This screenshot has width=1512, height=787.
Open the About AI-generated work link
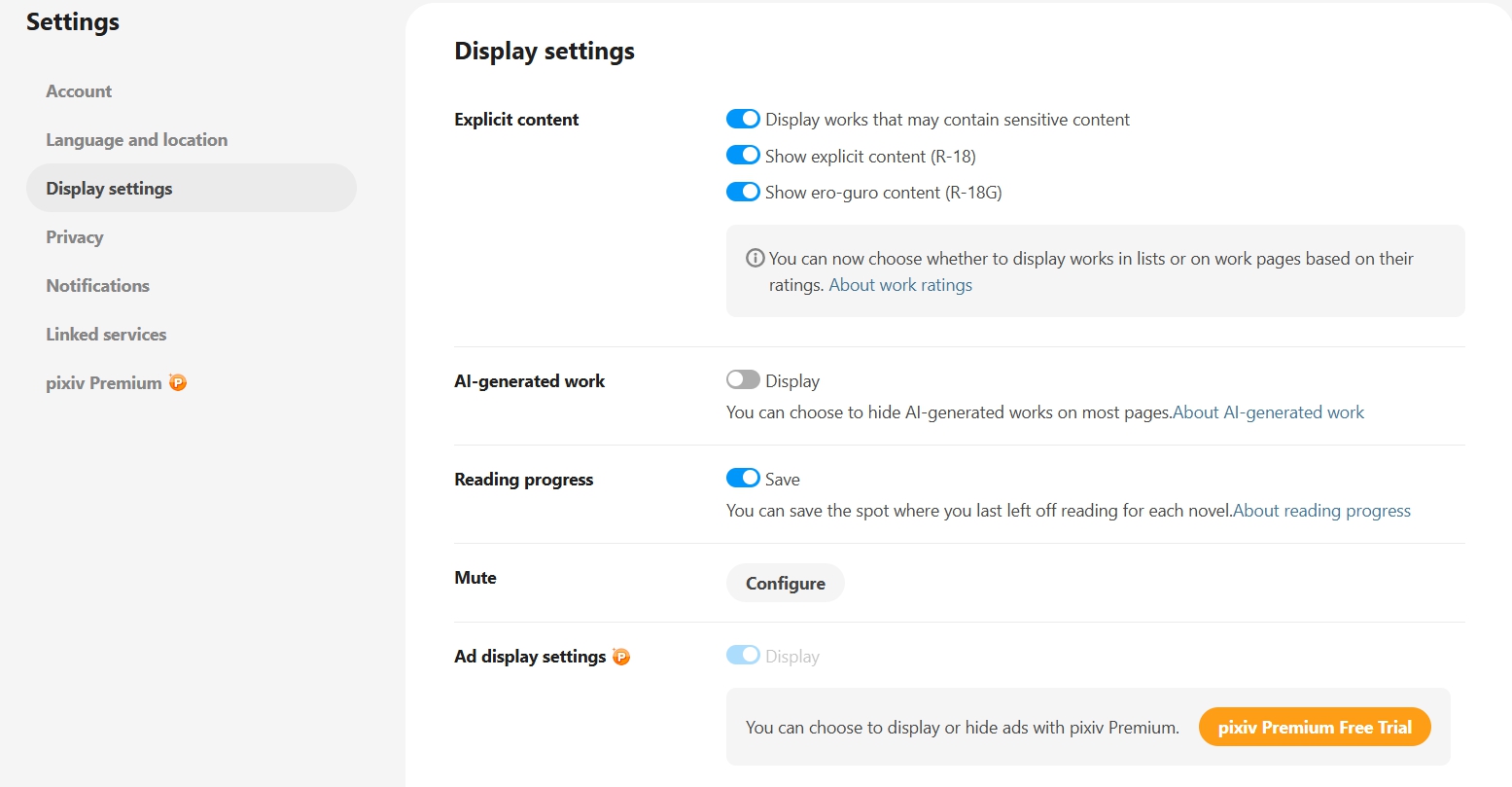[1269, 412]
